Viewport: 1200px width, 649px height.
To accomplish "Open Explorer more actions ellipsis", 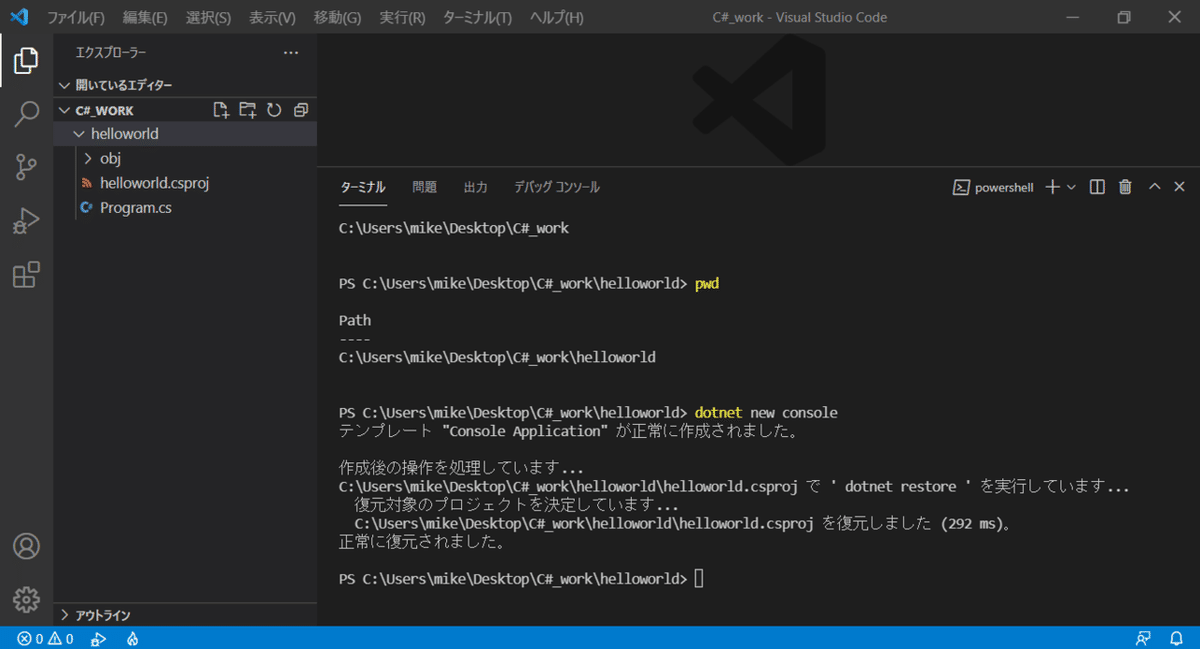I will [291, 52].
